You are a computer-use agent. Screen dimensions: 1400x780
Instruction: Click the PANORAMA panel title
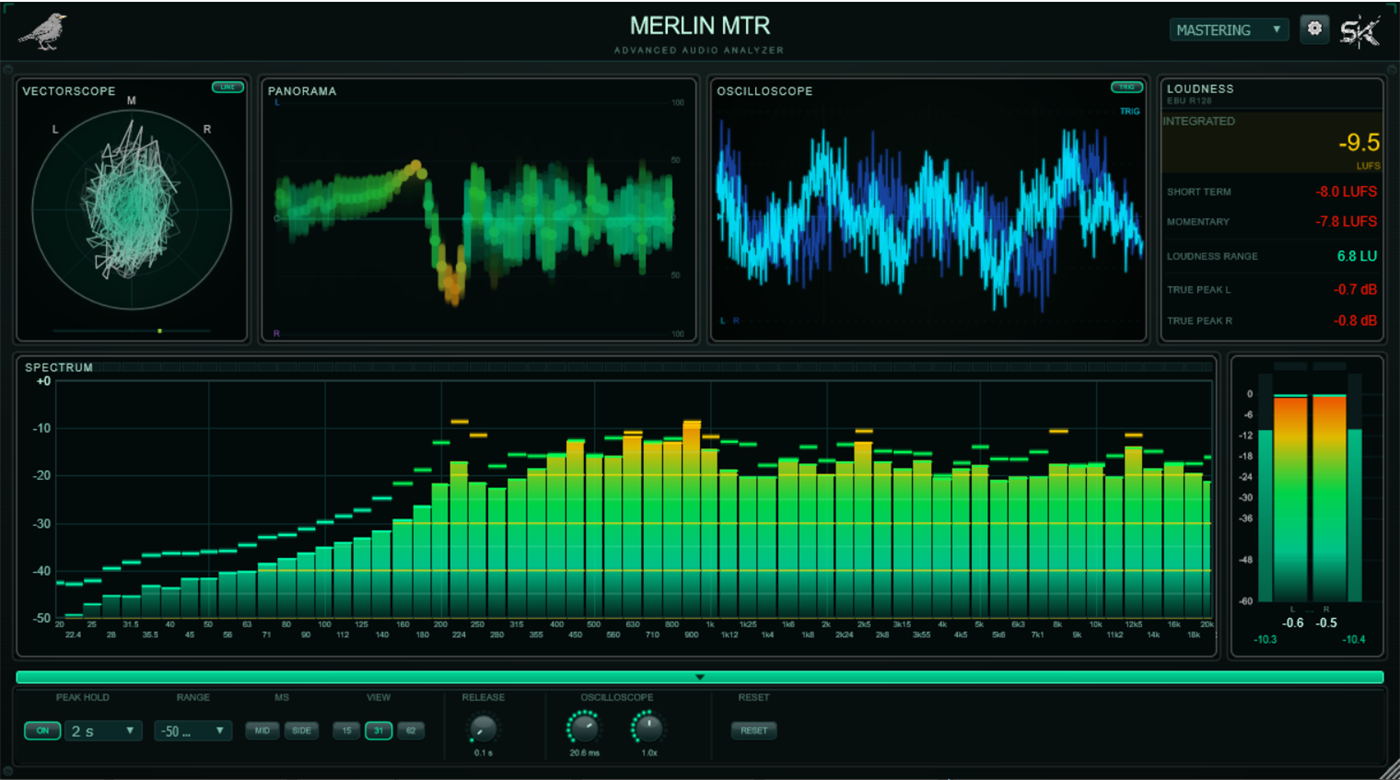[x=302, y=91]
